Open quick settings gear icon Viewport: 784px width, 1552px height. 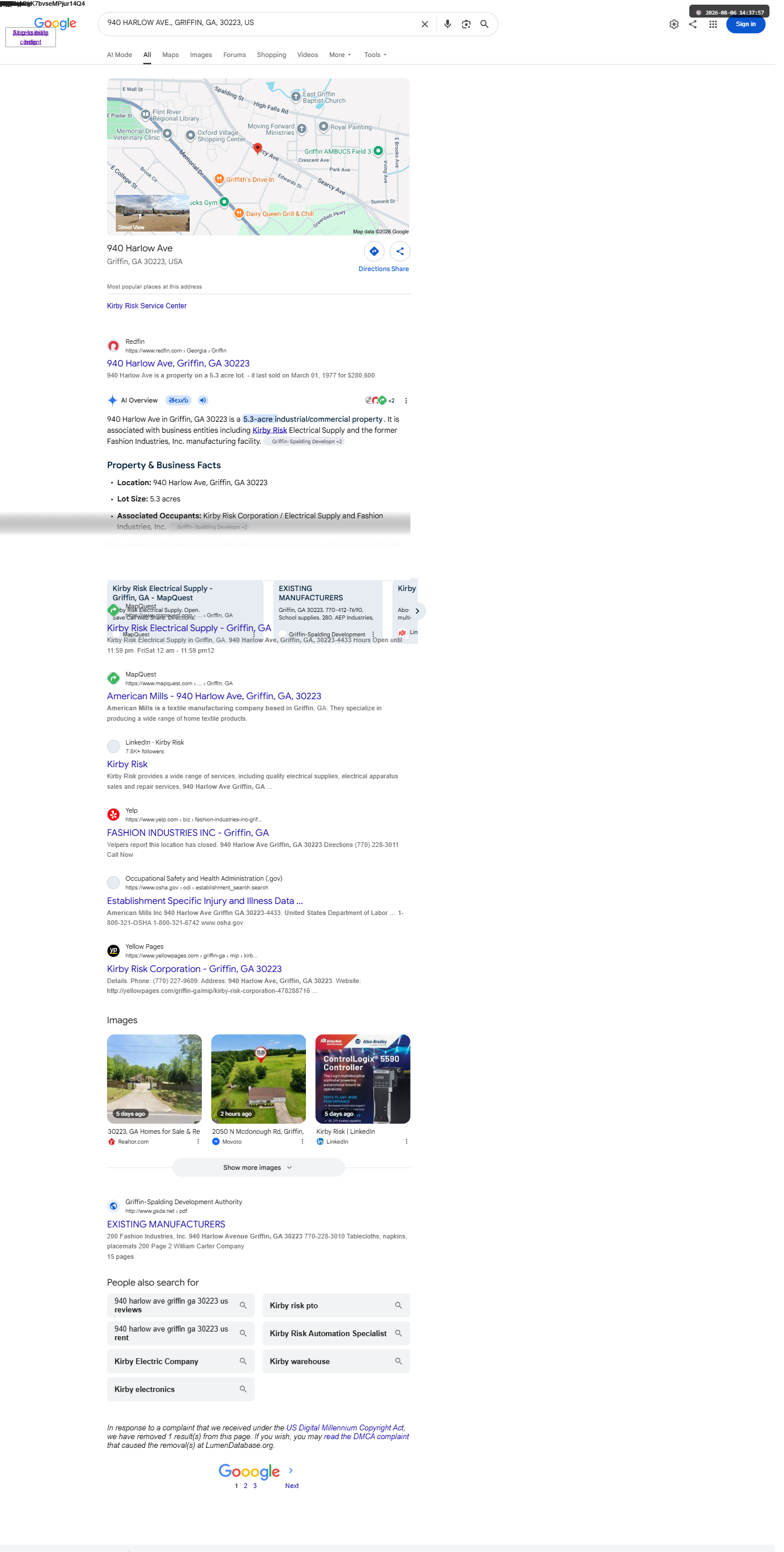(674, 24)
